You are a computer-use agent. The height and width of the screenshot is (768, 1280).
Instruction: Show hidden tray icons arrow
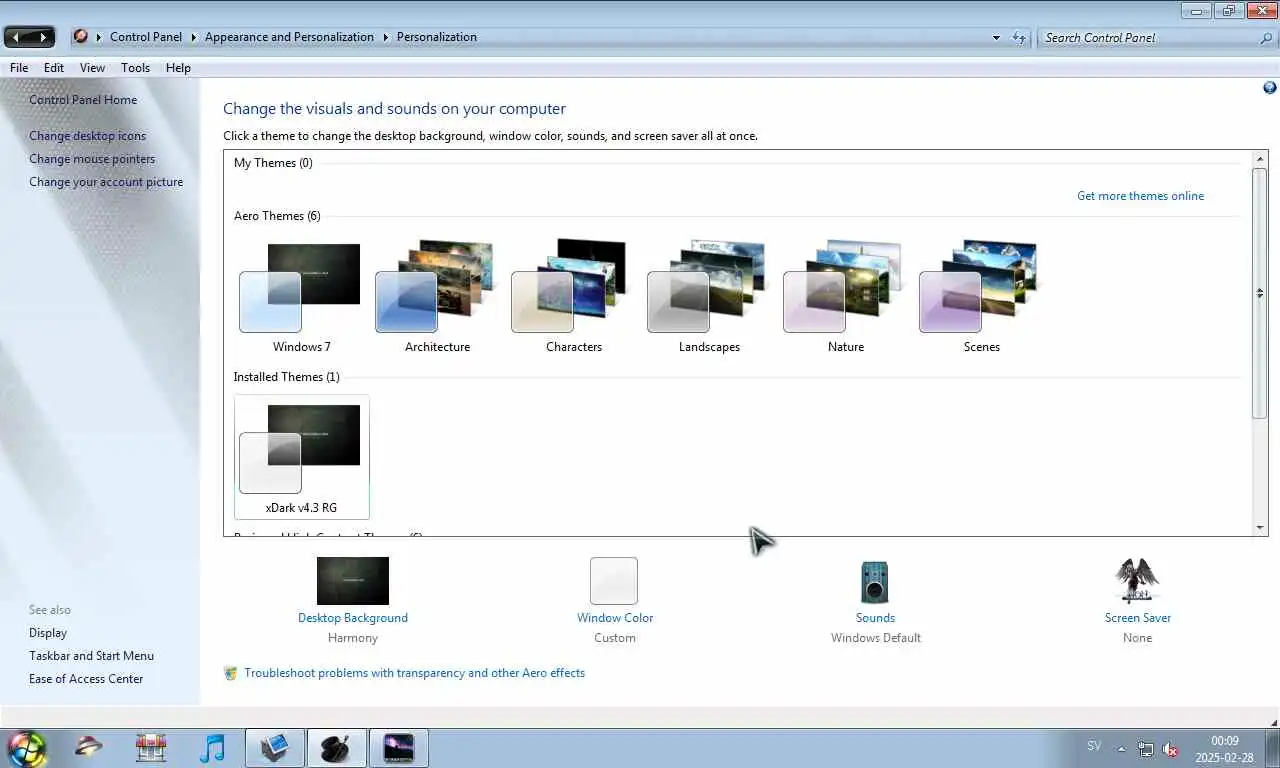coord(1121,749)
